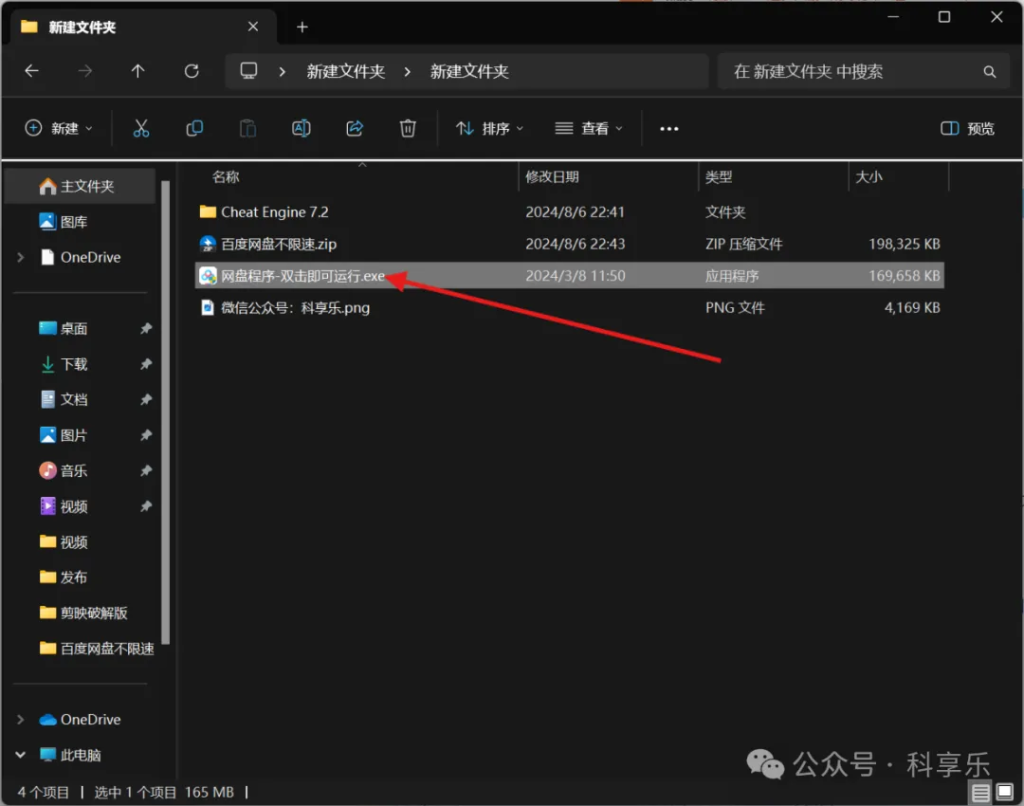Screen dimensions: 1024x806
Task: Click the PNG 文件 type cell
Action: point(735,308)
